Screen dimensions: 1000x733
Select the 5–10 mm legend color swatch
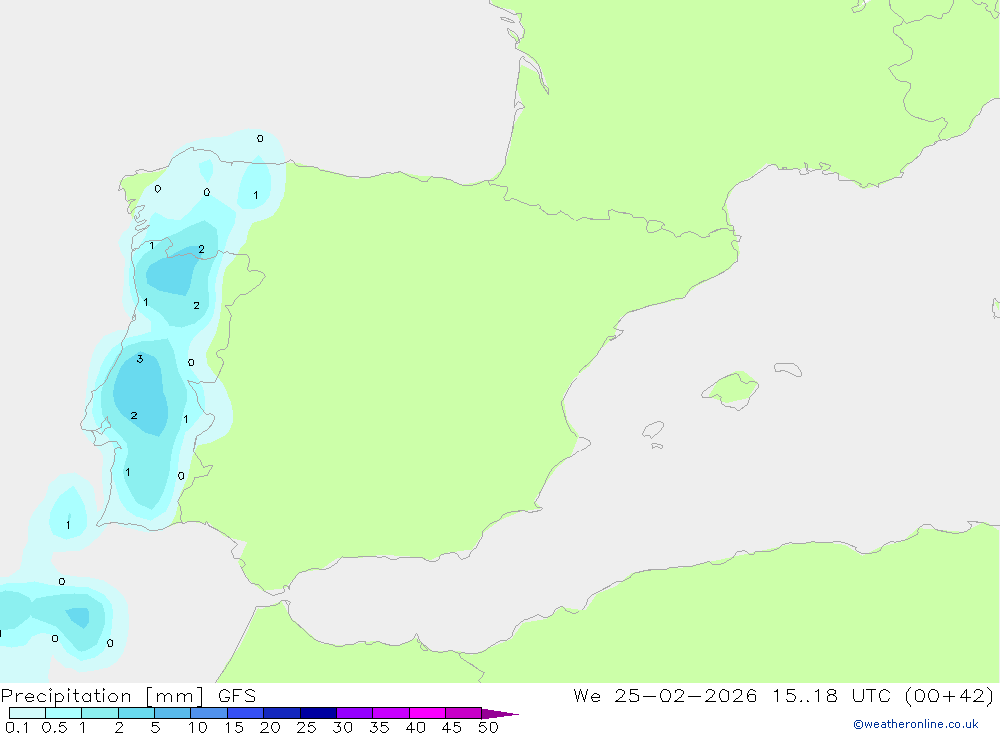point(173,713)
